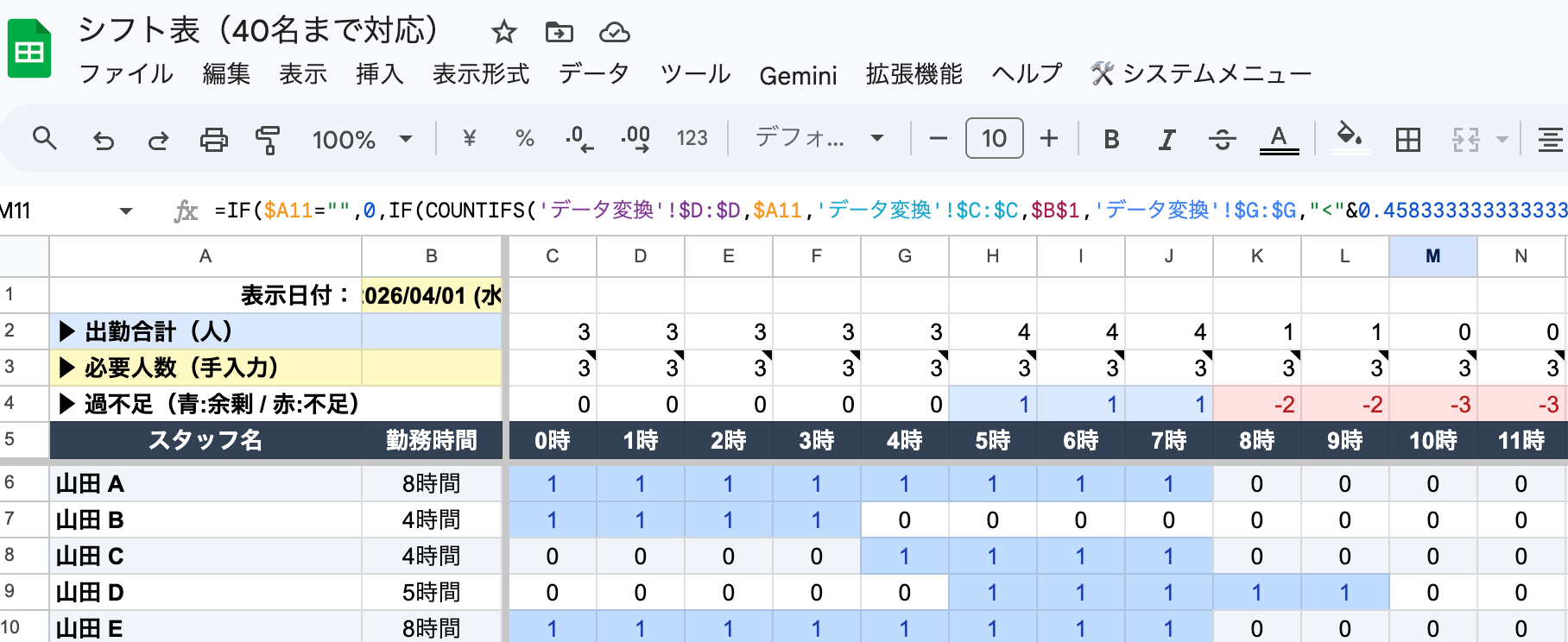Open the ファイル menu

click(126, 74)
